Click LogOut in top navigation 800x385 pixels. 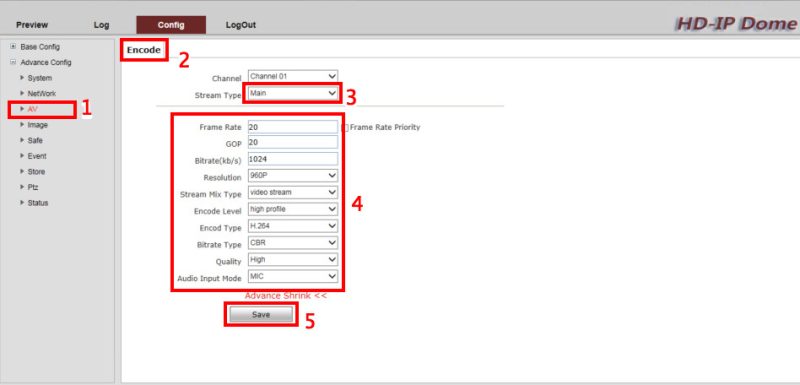pos(241,25)
